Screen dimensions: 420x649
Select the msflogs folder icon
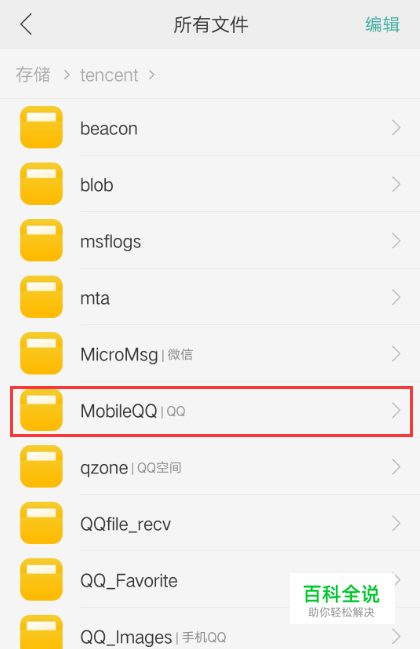point(41,240)
